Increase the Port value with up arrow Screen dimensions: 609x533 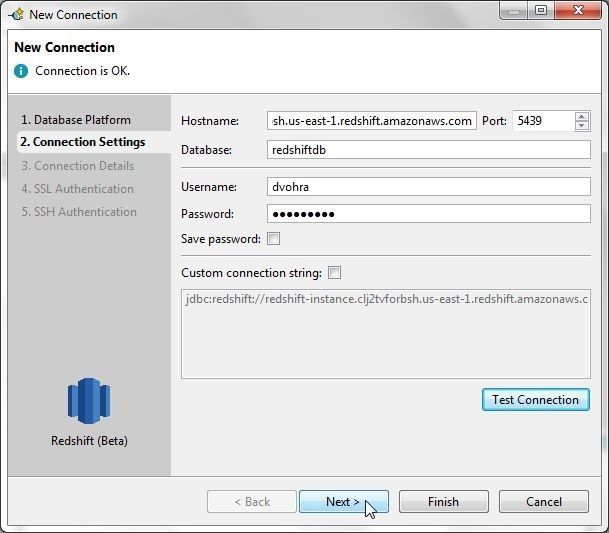coord(582,117)
